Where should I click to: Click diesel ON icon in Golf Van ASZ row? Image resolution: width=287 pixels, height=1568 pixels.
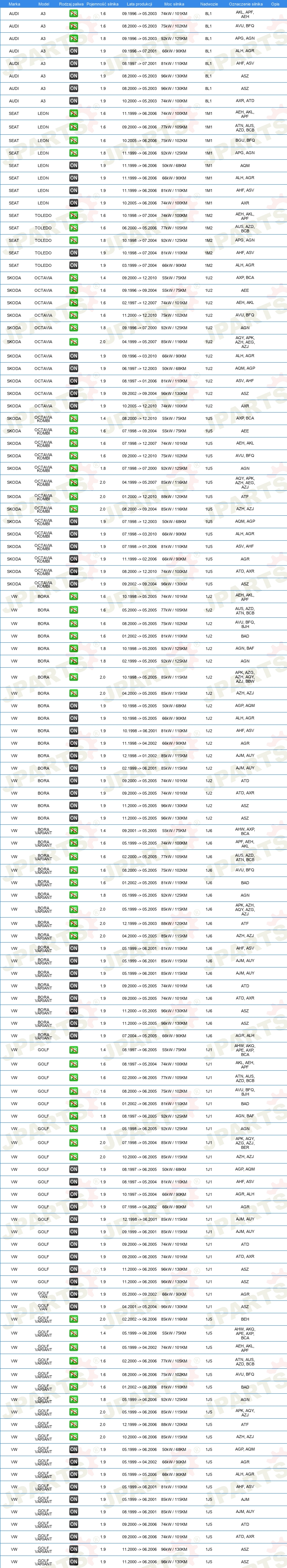73,1307
